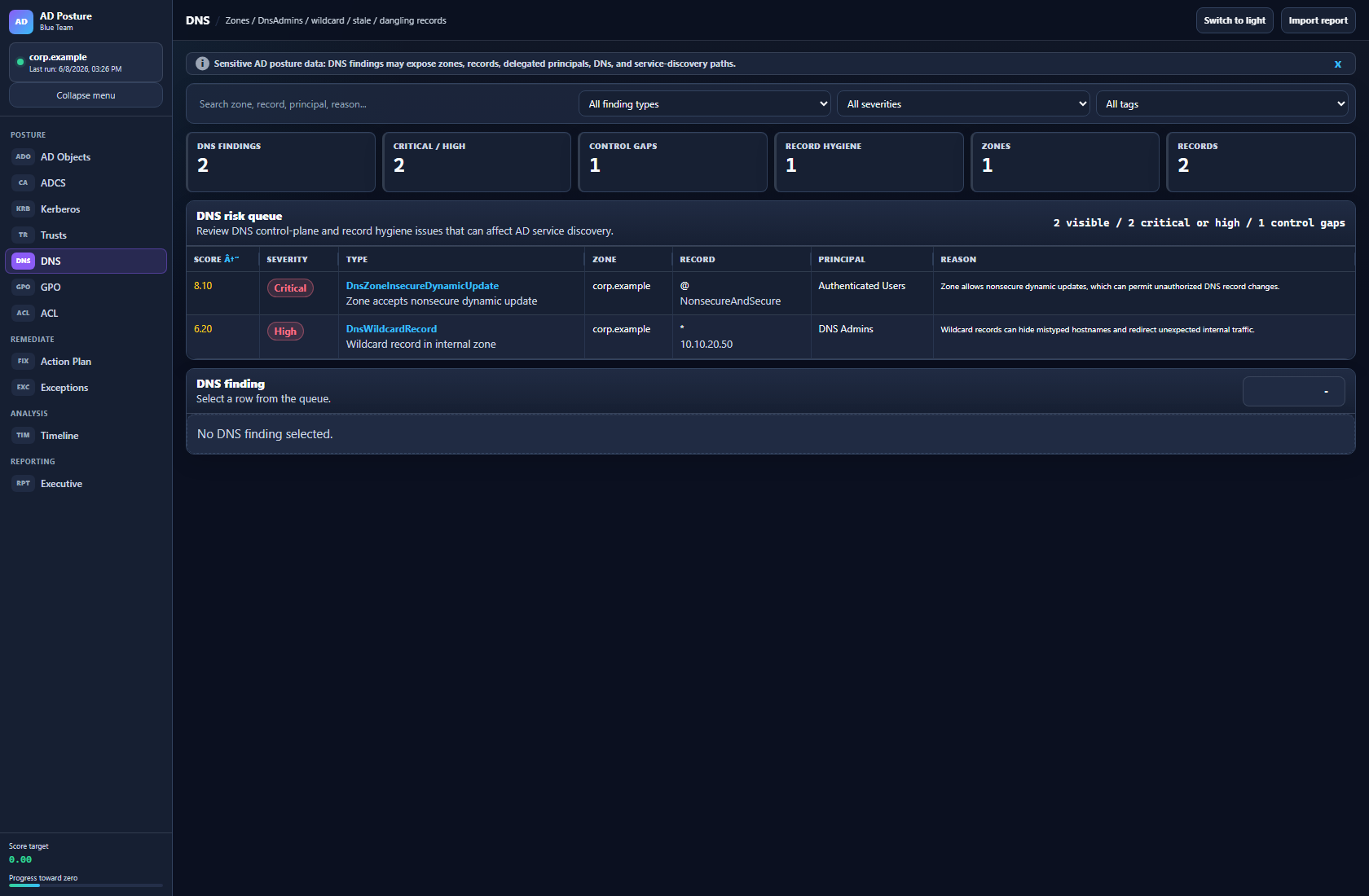Click the Control Gaps stat card

click(673, 162)
